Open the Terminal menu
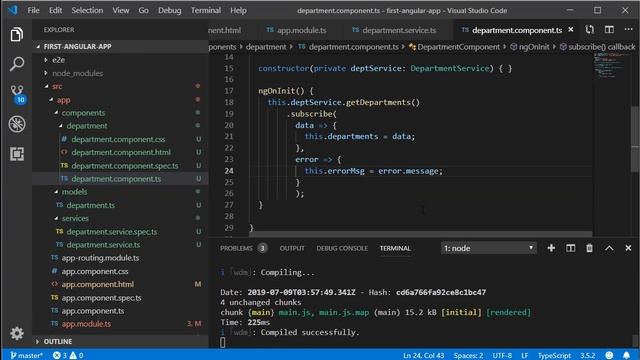The width and height of the screenshot is (640, 360). tap(206, 10)
